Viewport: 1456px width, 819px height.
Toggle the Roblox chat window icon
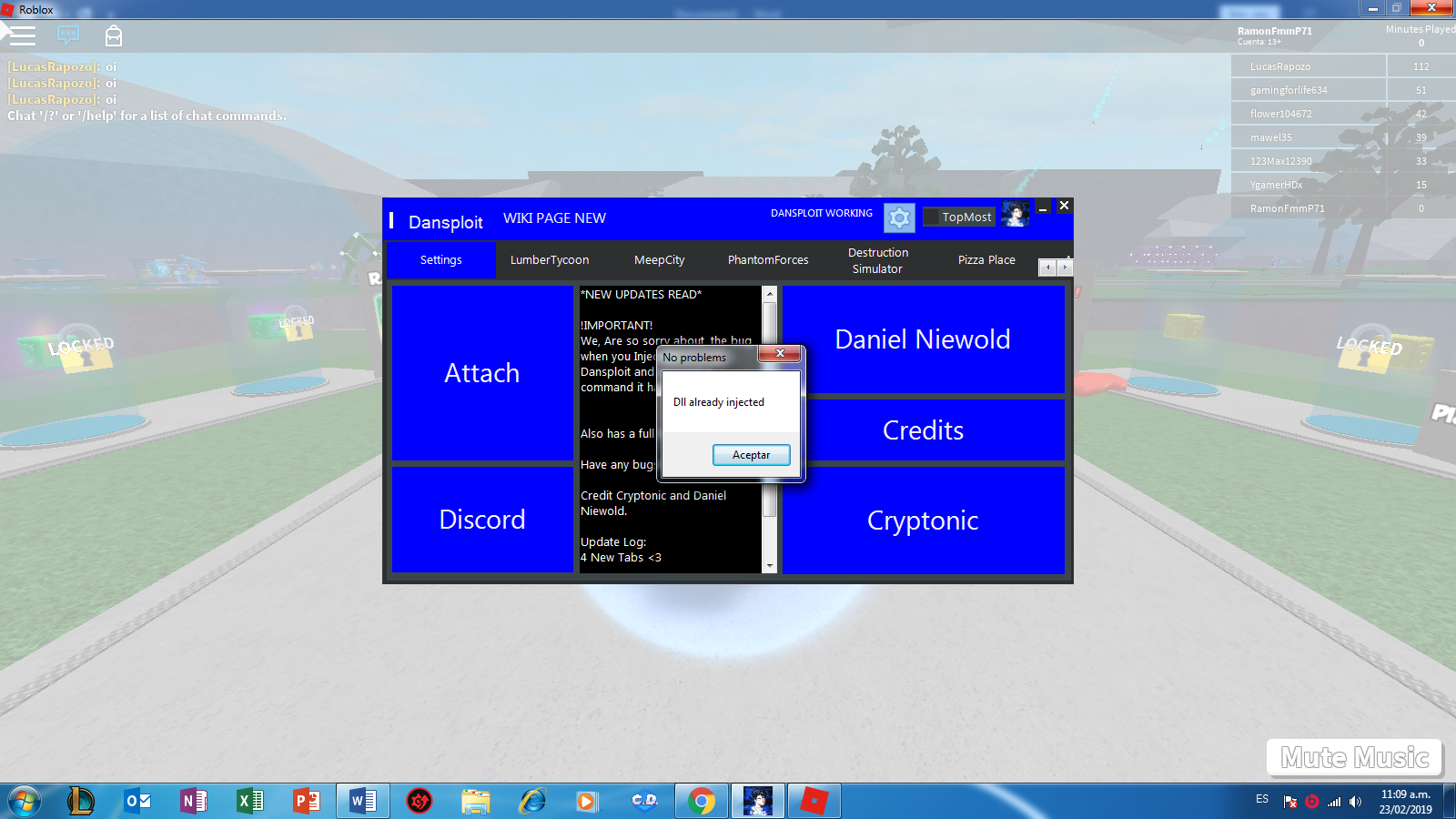click(68, 35)
